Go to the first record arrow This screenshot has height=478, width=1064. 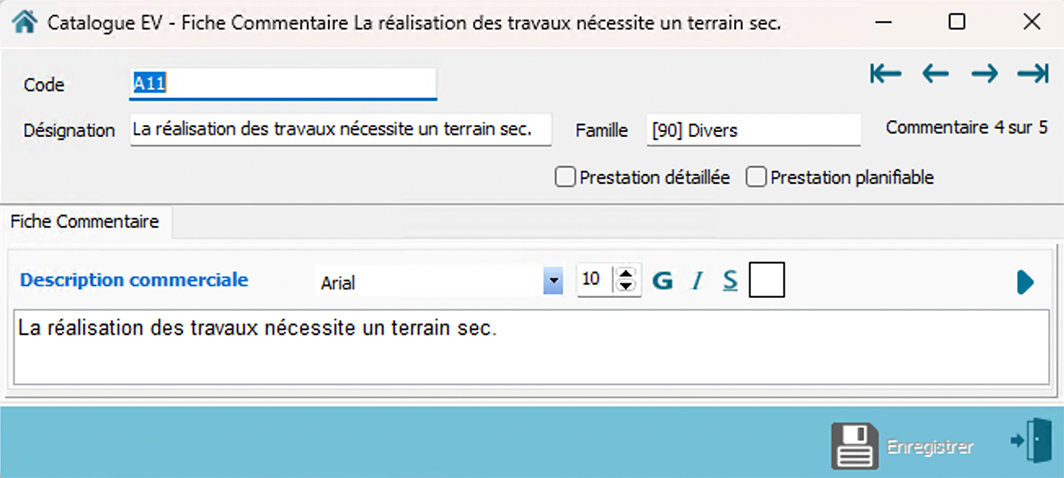click(x=885, y=74)
